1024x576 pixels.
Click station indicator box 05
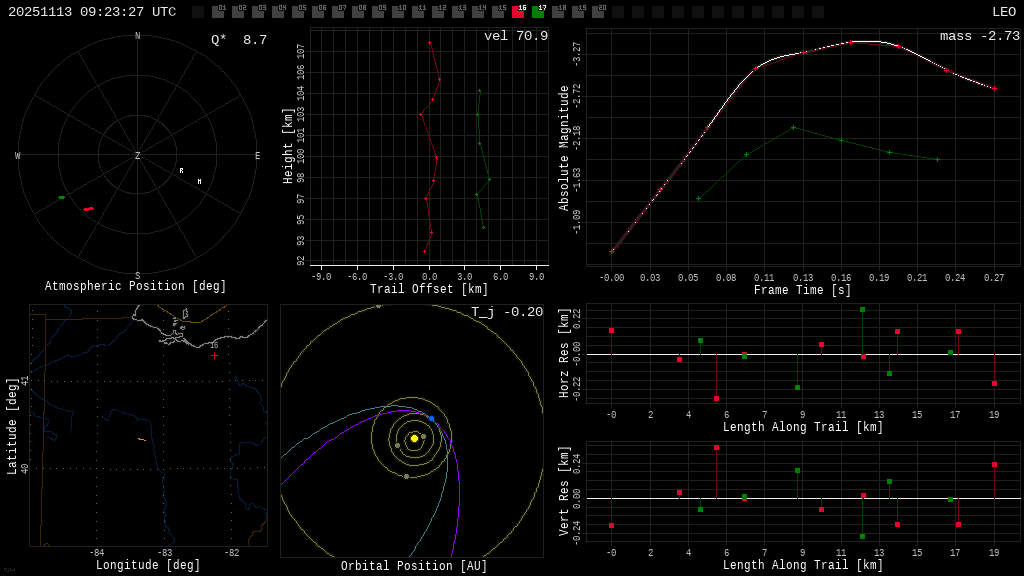click(298, 12)
